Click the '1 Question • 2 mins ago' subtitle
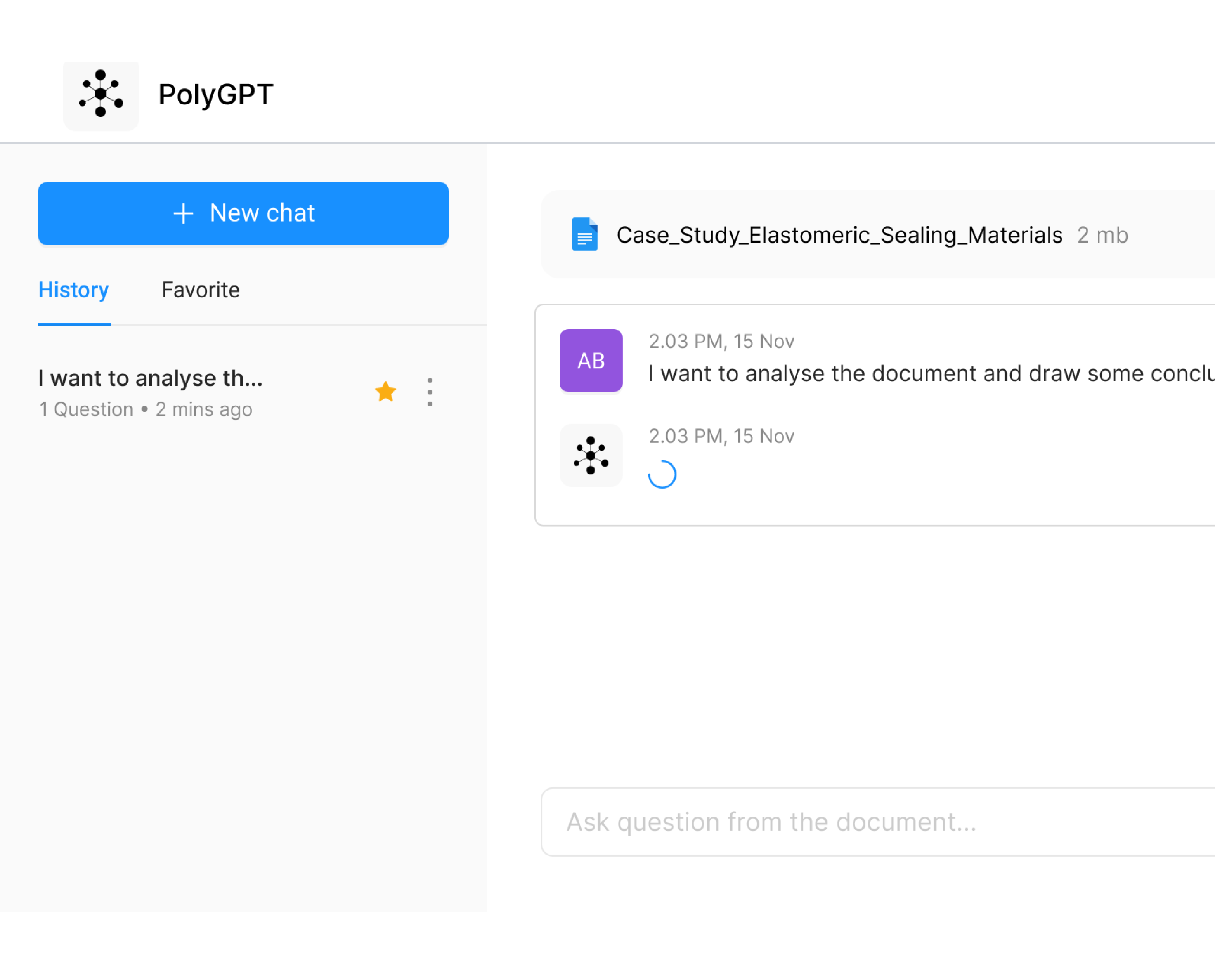1215x980 pixels. click(146, 409)
